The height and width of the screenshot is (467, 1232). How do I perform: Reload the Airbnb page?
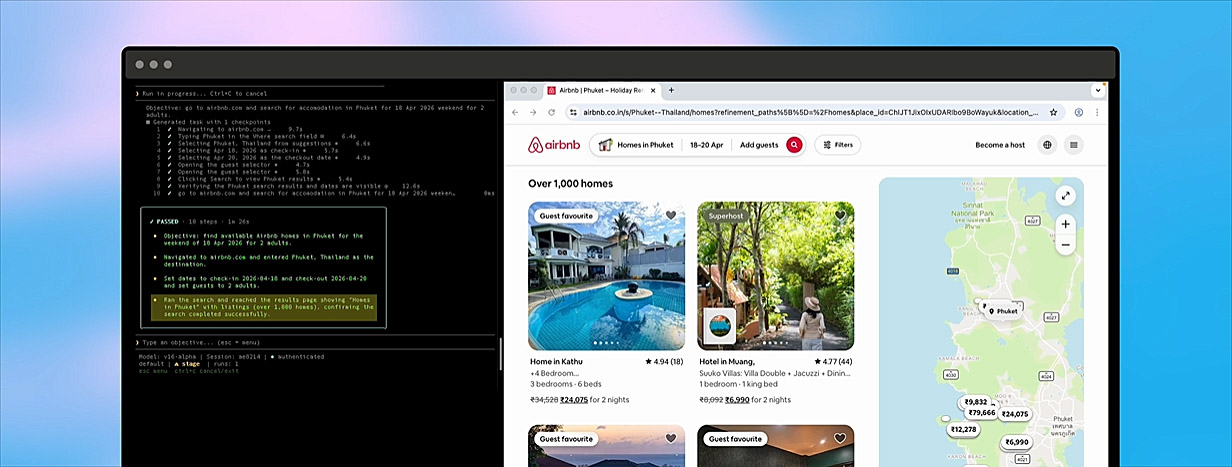(x=553, y=112)
